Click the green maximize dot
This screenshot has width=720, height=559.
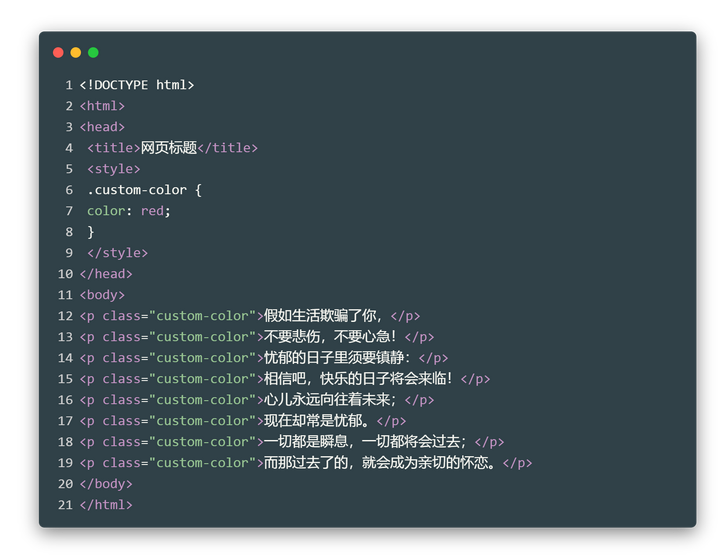point(93,52)
